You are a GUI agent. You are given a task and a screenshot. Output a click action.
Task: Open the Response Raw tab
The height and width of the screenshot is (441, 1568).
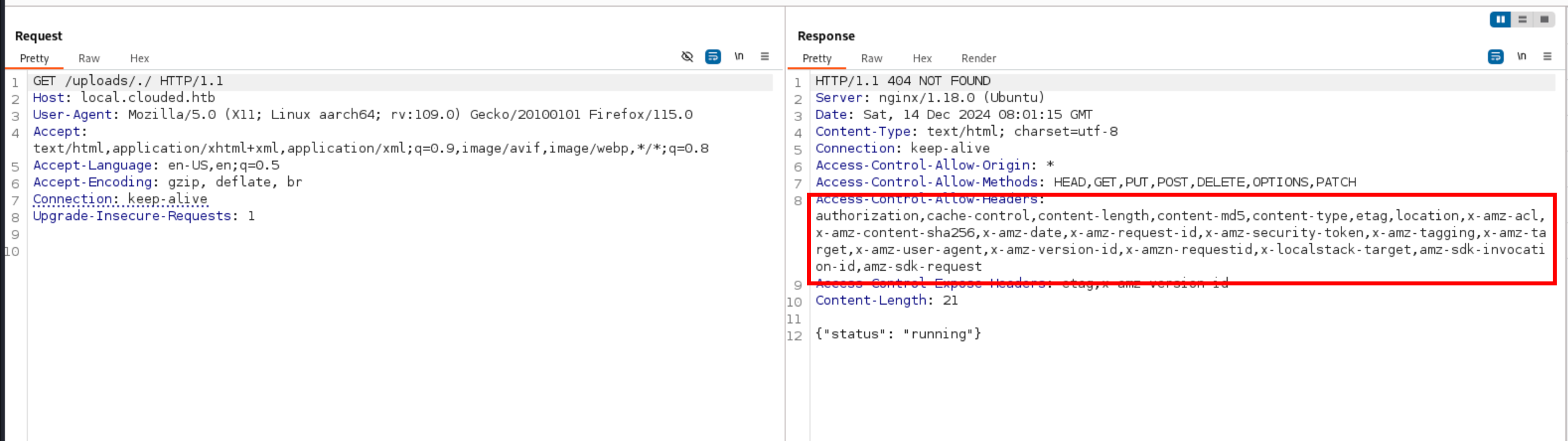(871, 58)
